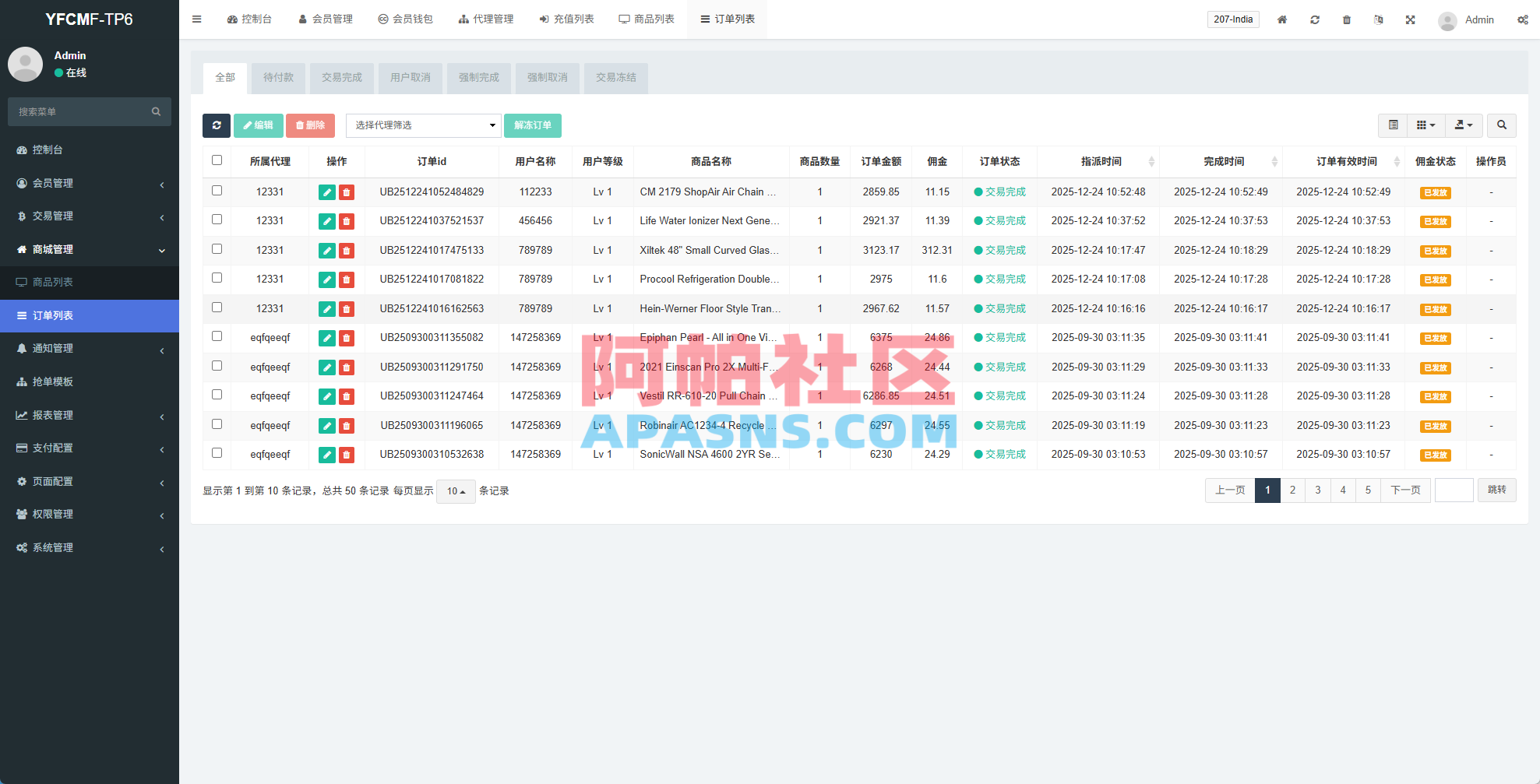Viewport: 1540px width, 784px height.
Task: Open the columns visibility dropdown
Action: tap(1425, 125)
